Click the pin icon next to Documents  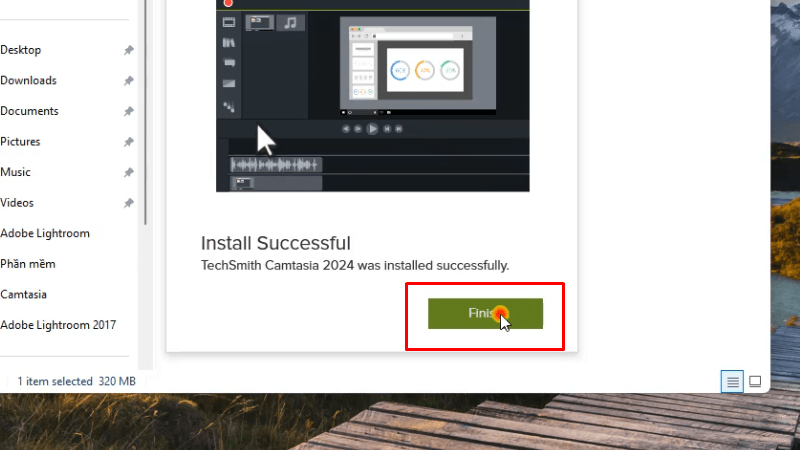[x=129, y=111]
